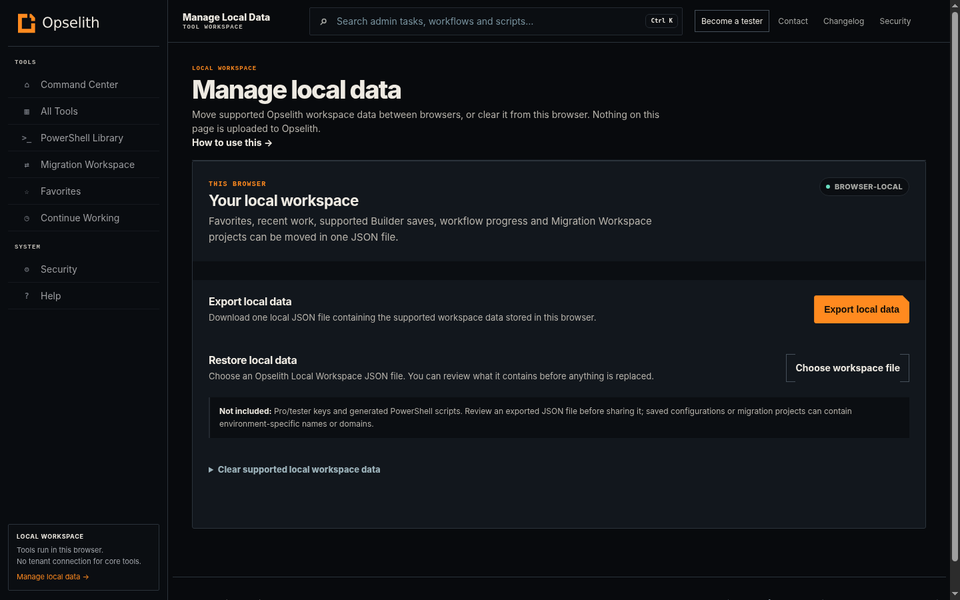Click the Continue Working clock icon
The height and width of the screenshot is (600, 960).
[26, 218]
